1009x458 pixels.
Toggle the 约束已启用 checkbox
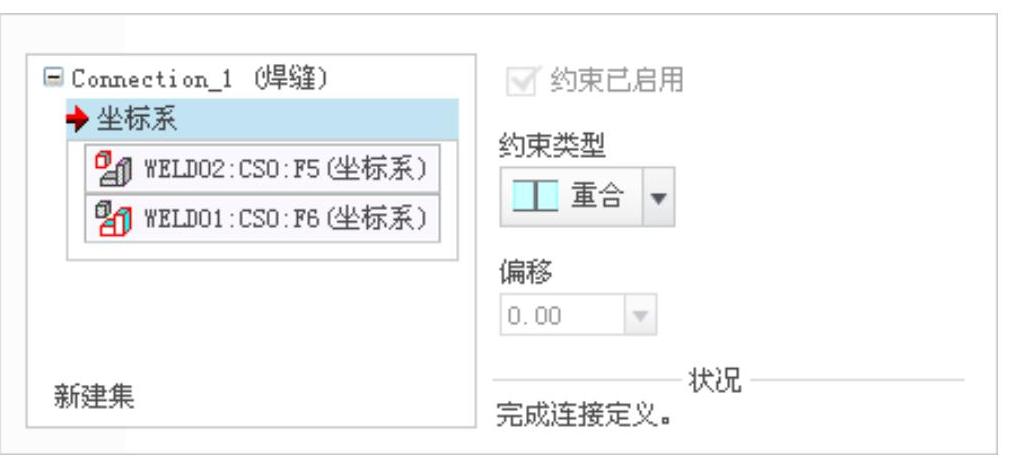tap(520, 81)
